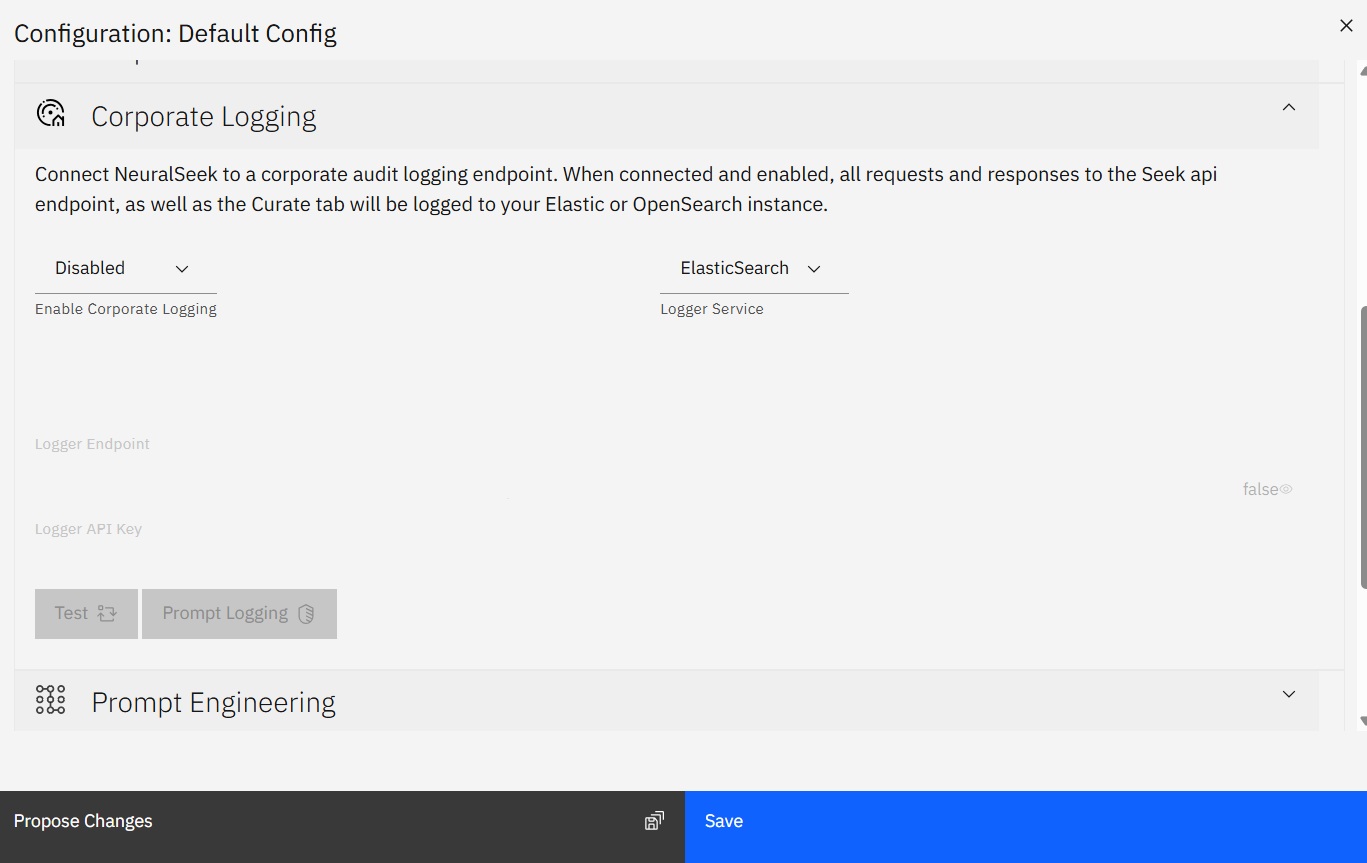
Task: Click the save disk icon beside Propose Changes
Action: (x=654, y=821)
